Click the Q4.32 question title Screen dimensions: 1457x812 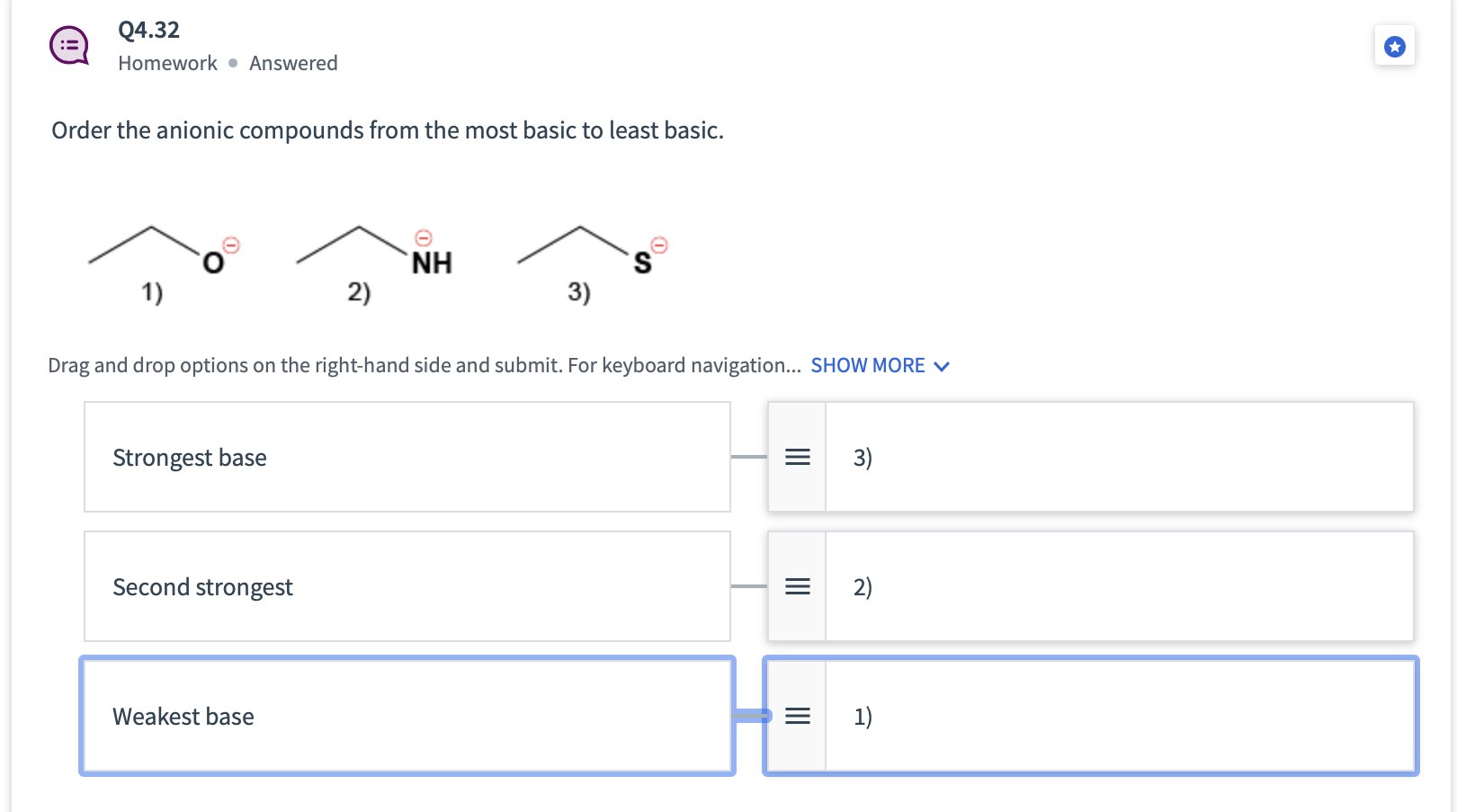[x=148, y=30]
